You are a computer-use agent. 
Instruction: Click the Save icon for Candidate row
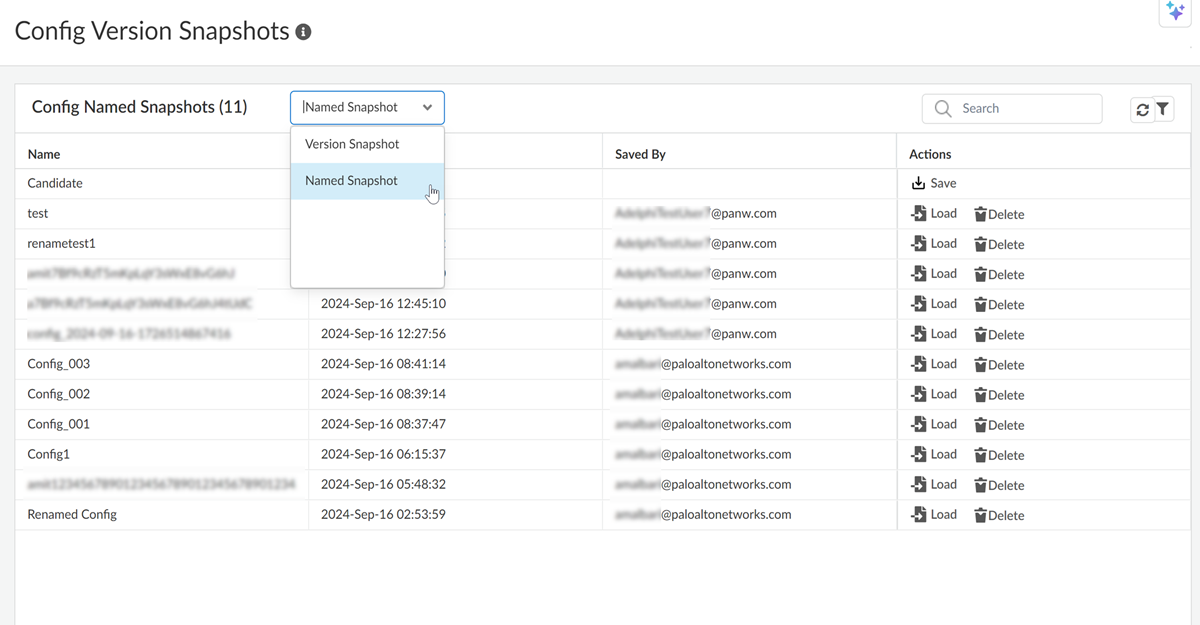(918, 183)
